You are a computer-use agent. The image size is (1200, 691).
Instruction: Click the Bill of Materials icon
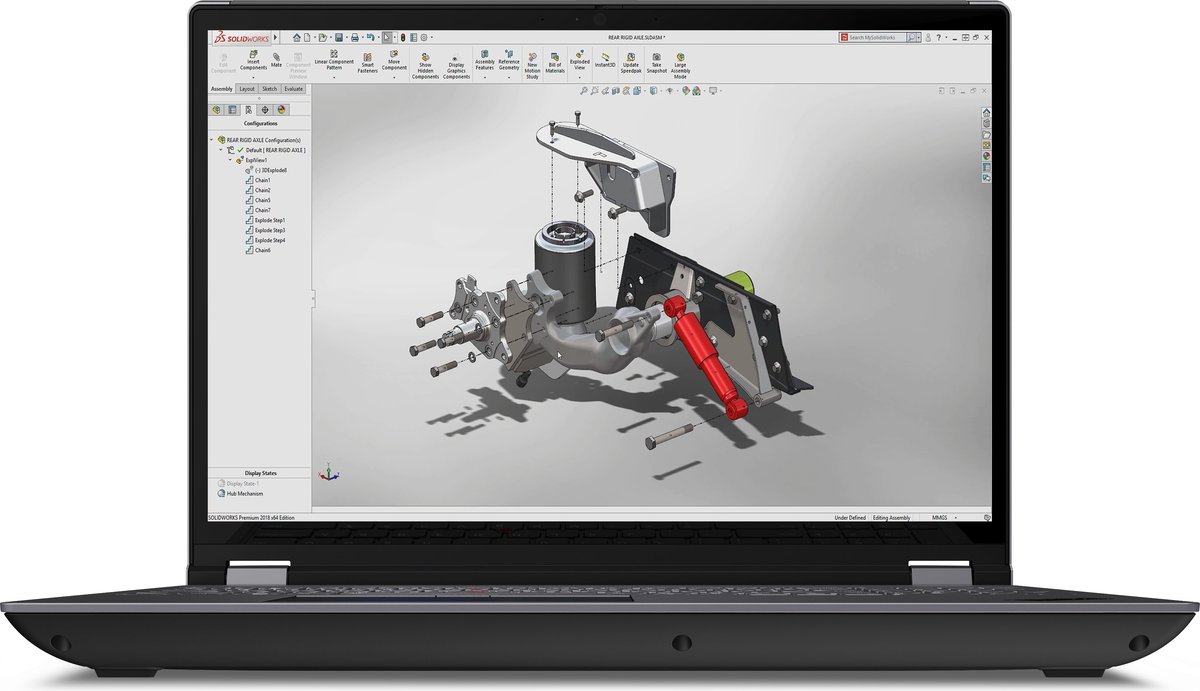click(554, 60)
